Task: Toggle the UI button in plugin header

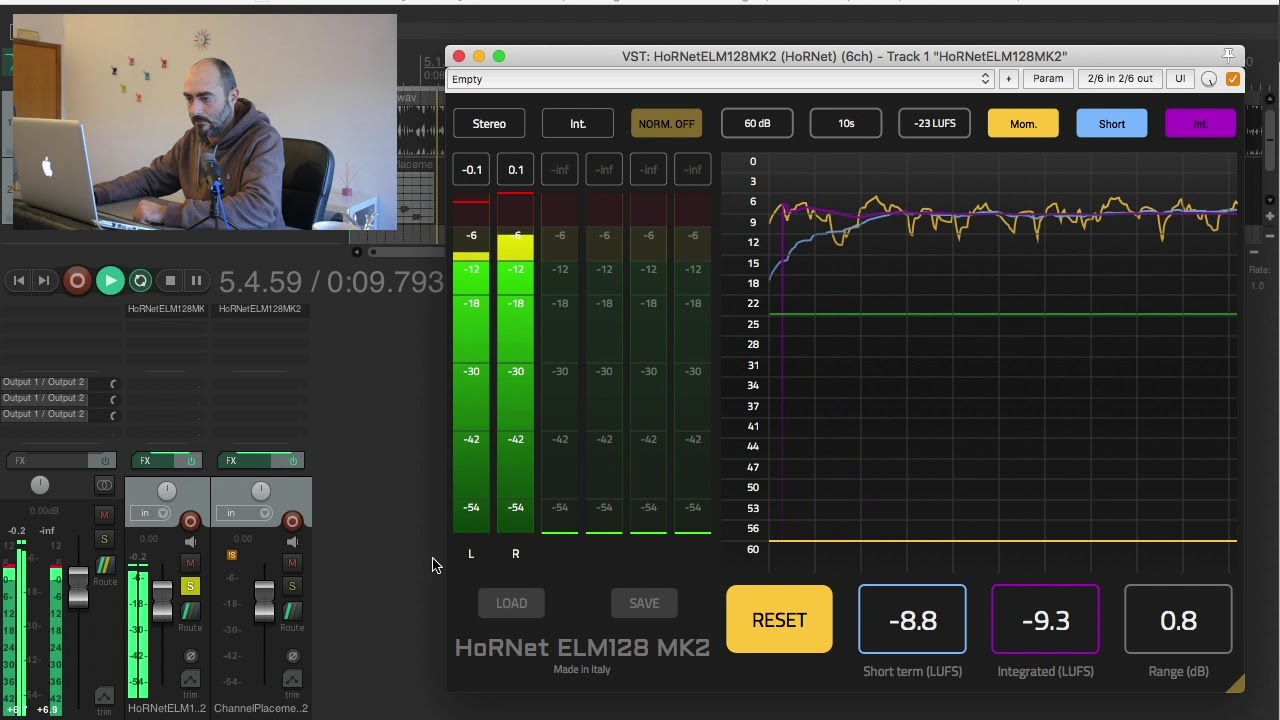Action: (1180, 79)
